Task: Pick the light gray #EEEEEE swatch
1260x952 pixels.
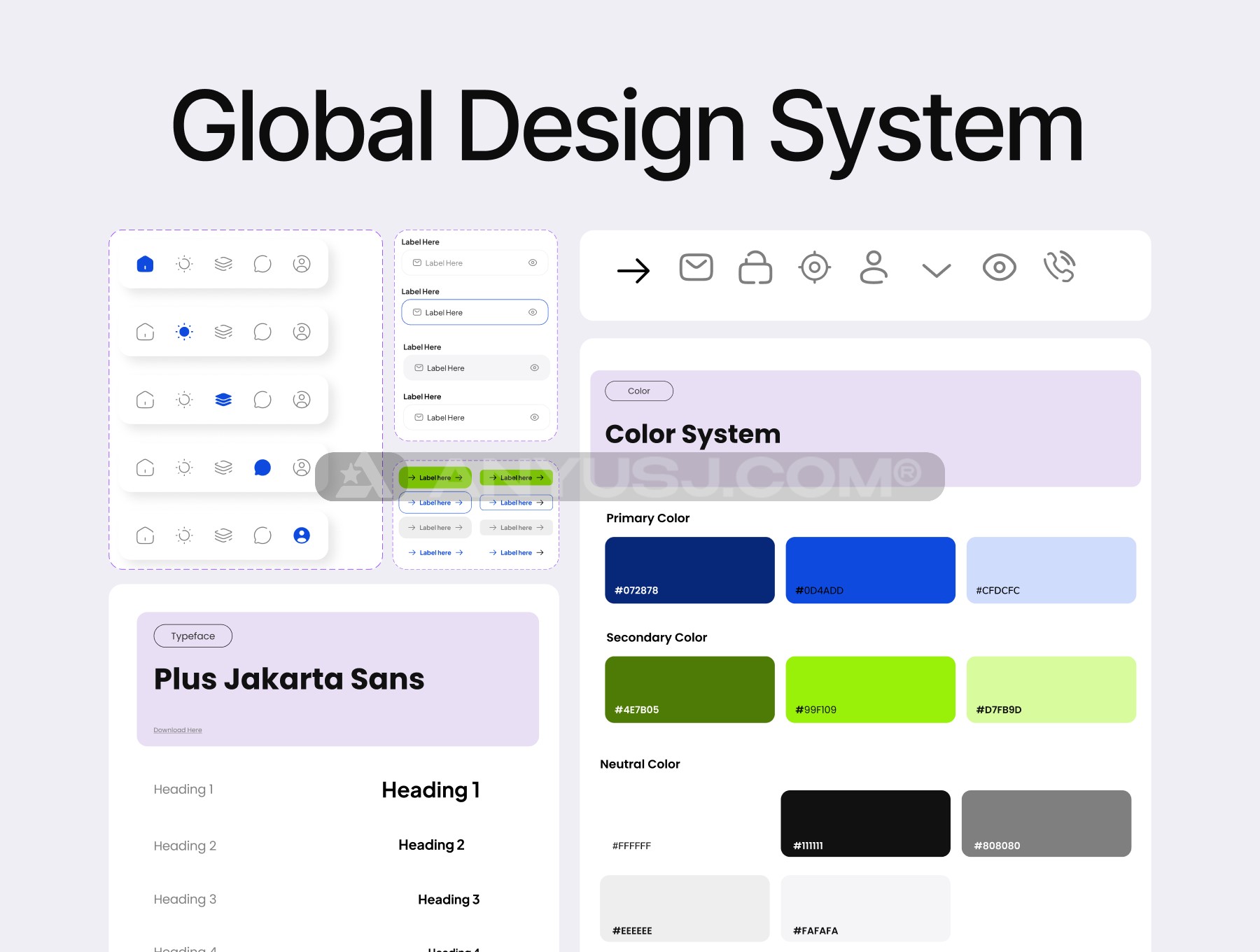Action: tap(685, 908)
